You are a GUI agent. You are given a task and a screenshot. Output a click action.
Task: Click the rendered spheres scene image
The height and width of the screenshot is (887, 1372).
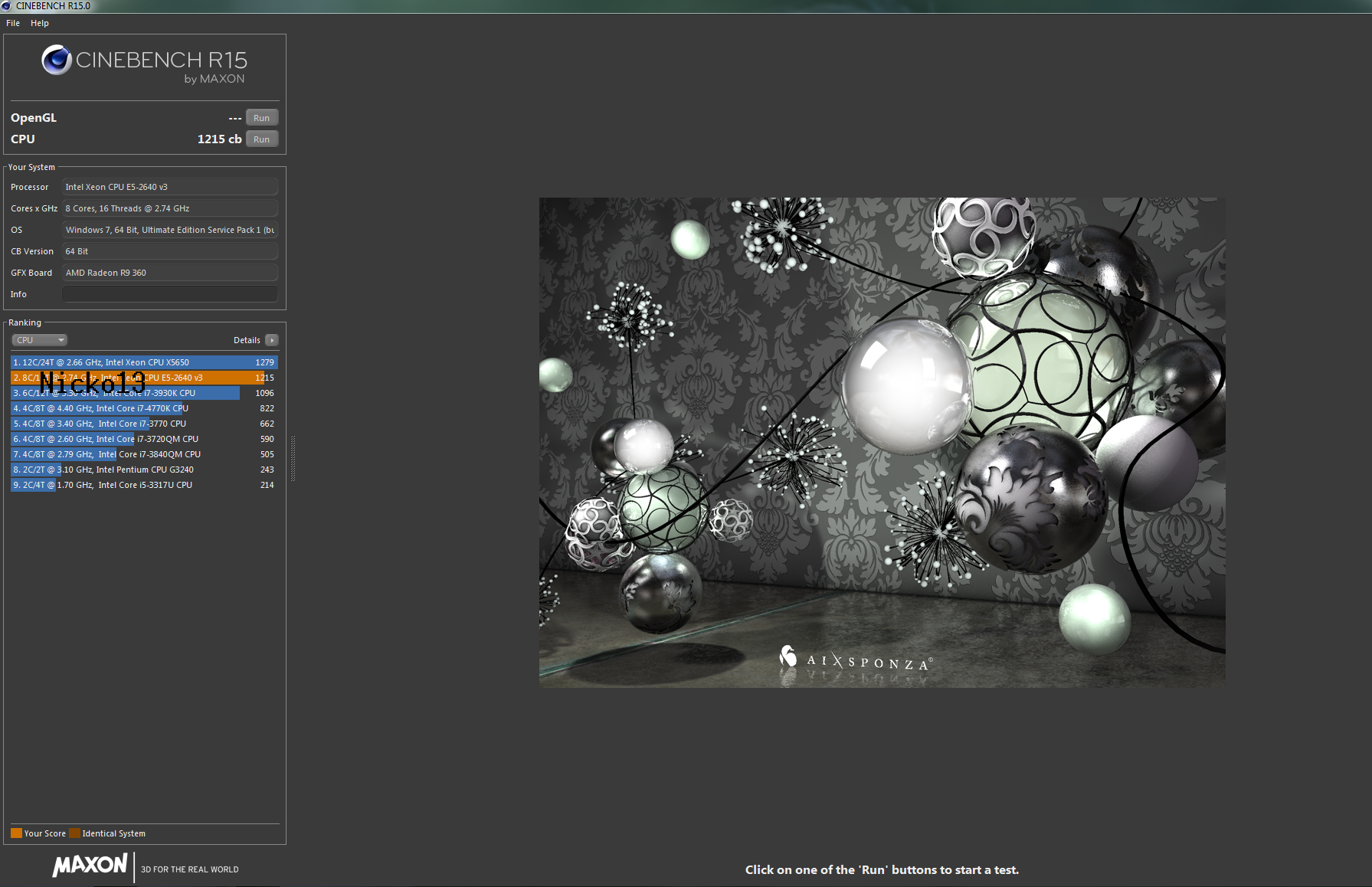click(882, 442)
